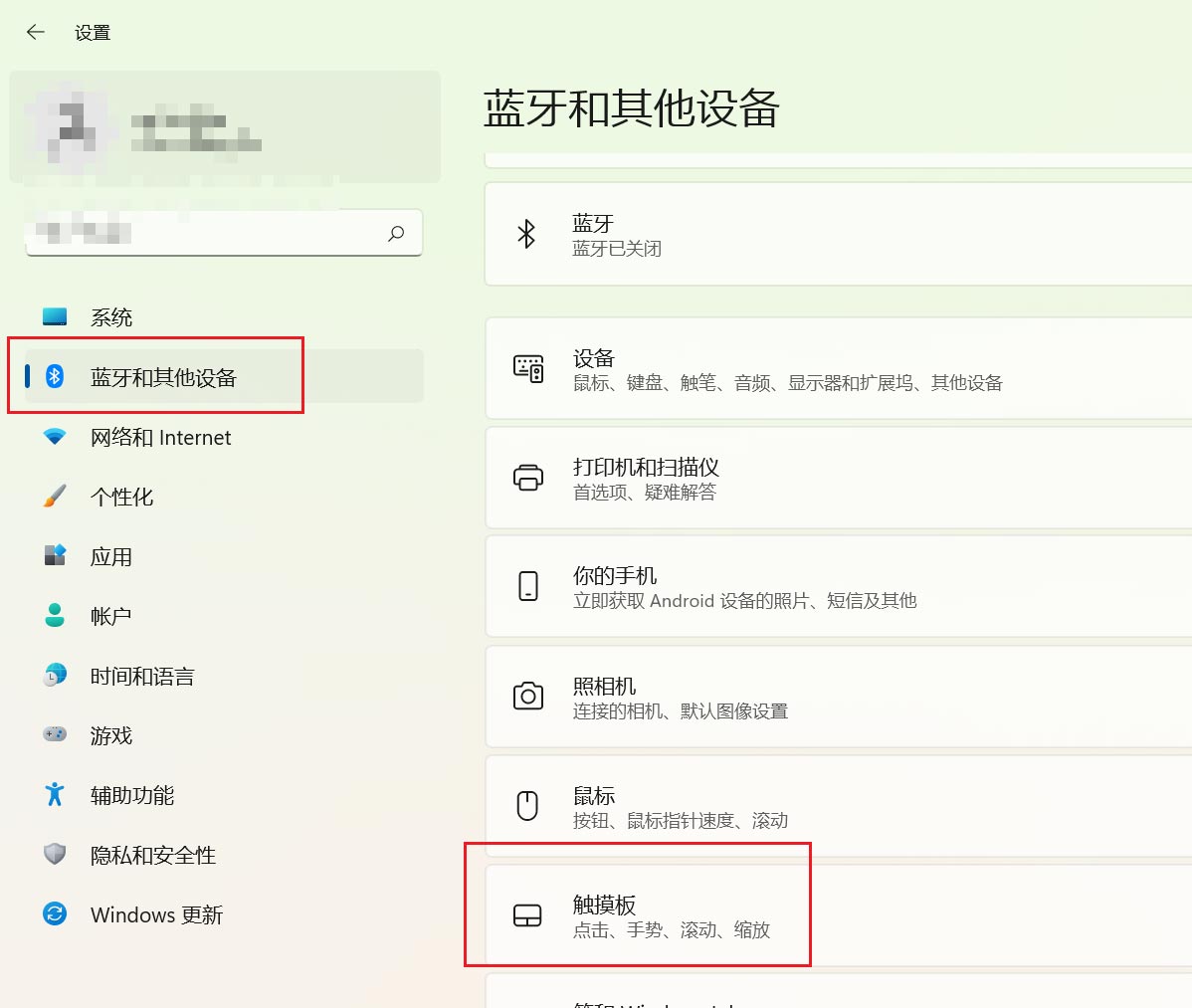
Task: Click the 个性化 paintbrush icon
Action: tap(55, 496)
